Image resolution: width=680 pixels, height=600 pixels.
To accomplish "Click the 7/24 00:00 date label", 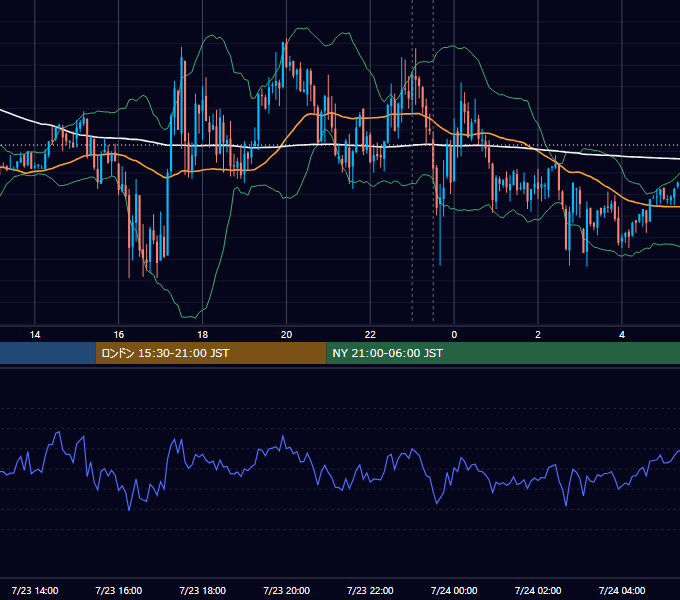I will [x=454, y=590].
